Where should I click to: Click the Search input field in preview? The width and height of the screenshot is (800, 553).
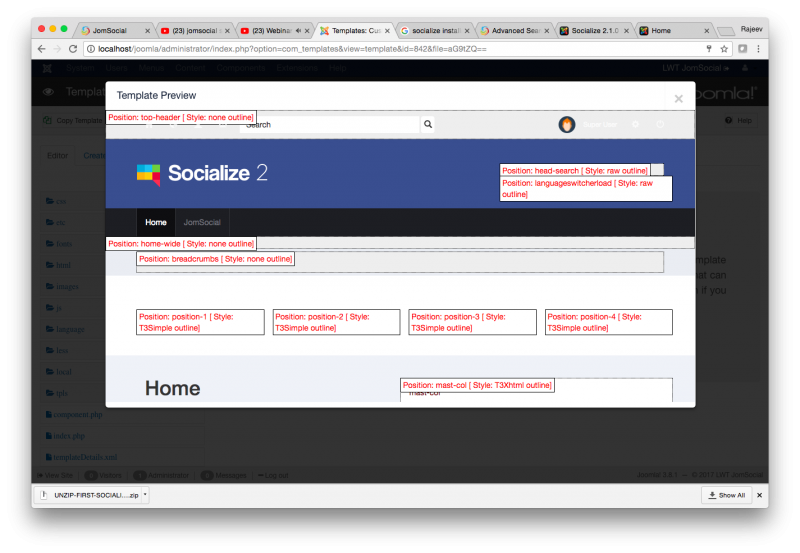[330, 124]
